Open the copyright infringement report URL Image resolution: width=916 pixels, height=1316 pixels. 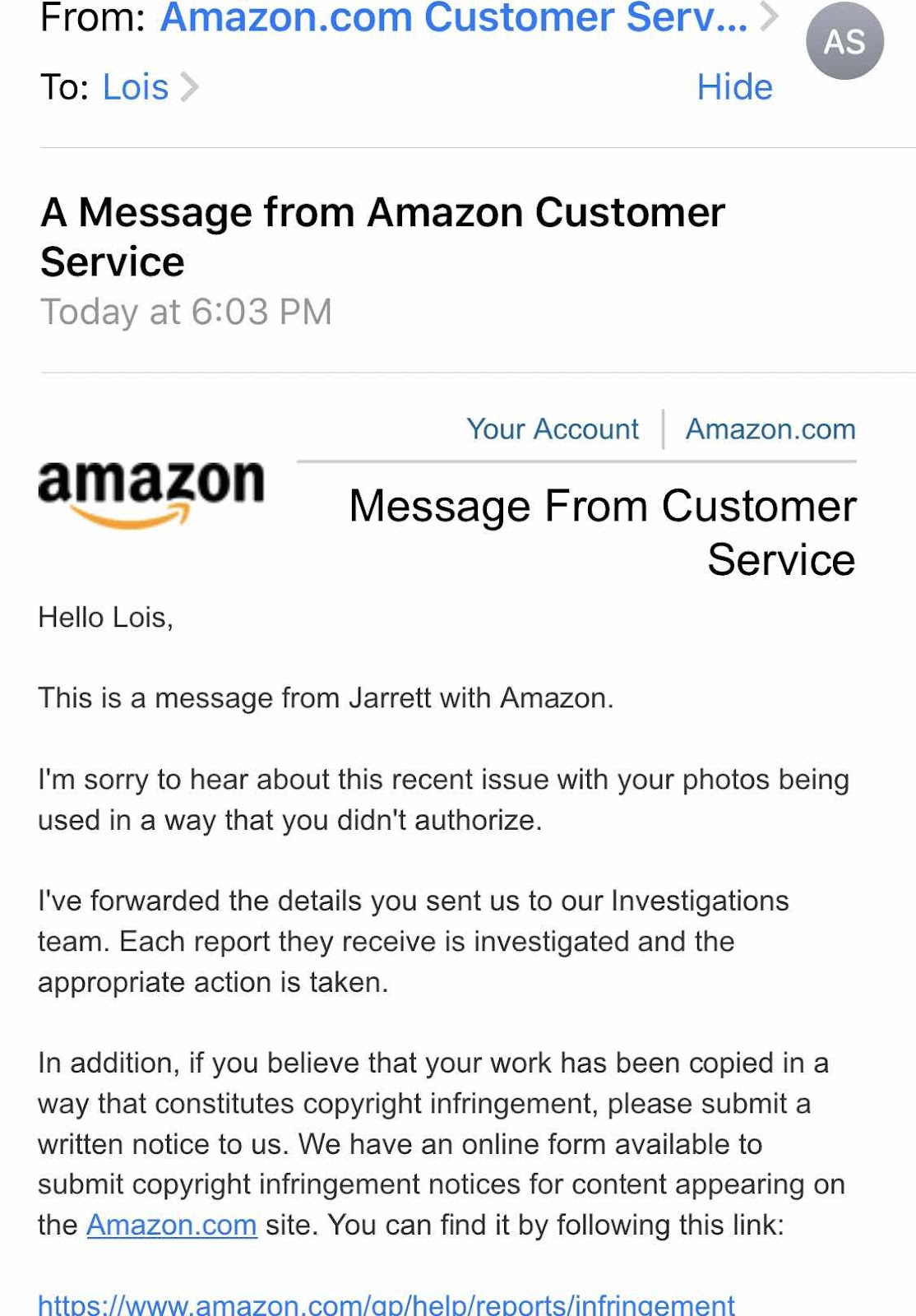pos(386,1304)
